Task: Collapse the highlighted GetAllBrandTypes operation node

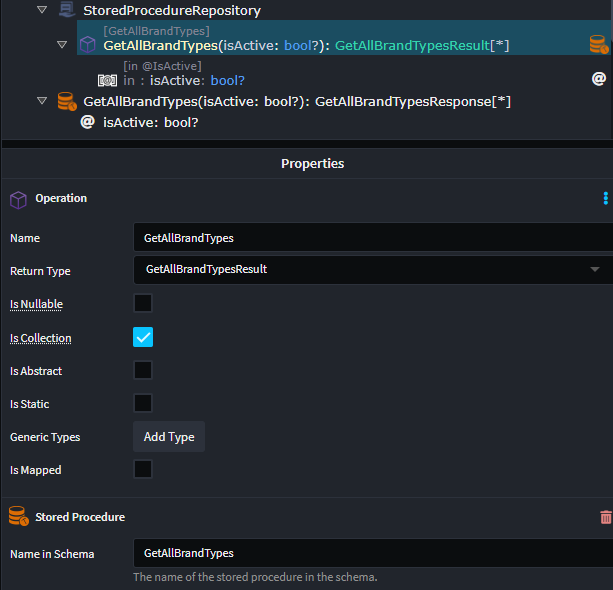Action: [x=62, y=45]
